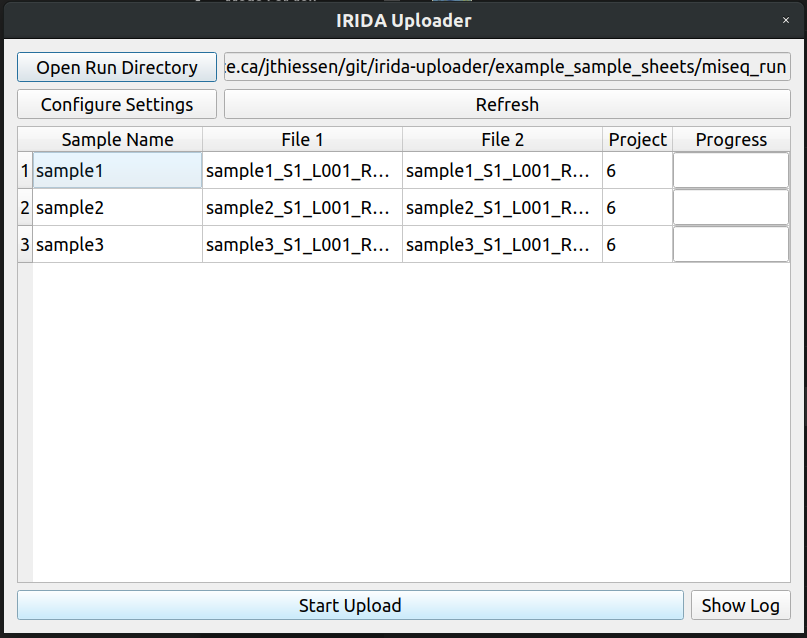807x638 pixels.
Task: Click the progress bar for sample2
Action: click(x=731, y=207)
